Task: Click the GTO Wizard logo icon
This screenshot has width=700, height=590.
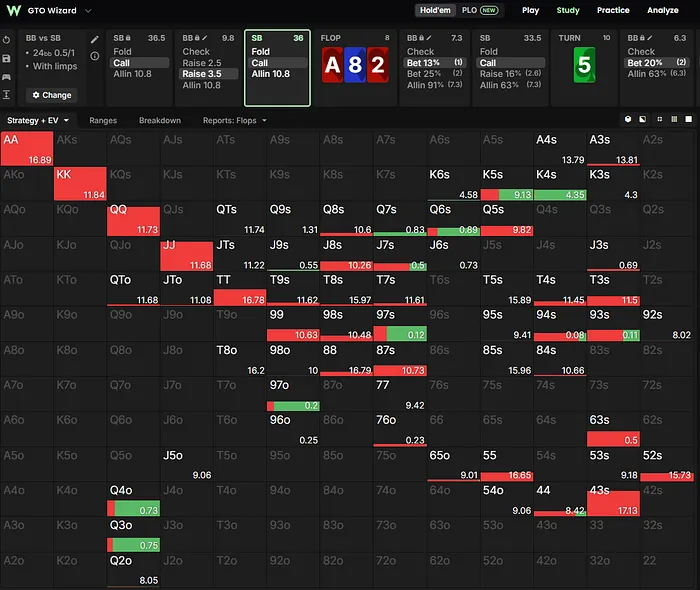Action: tap(14, 10)
